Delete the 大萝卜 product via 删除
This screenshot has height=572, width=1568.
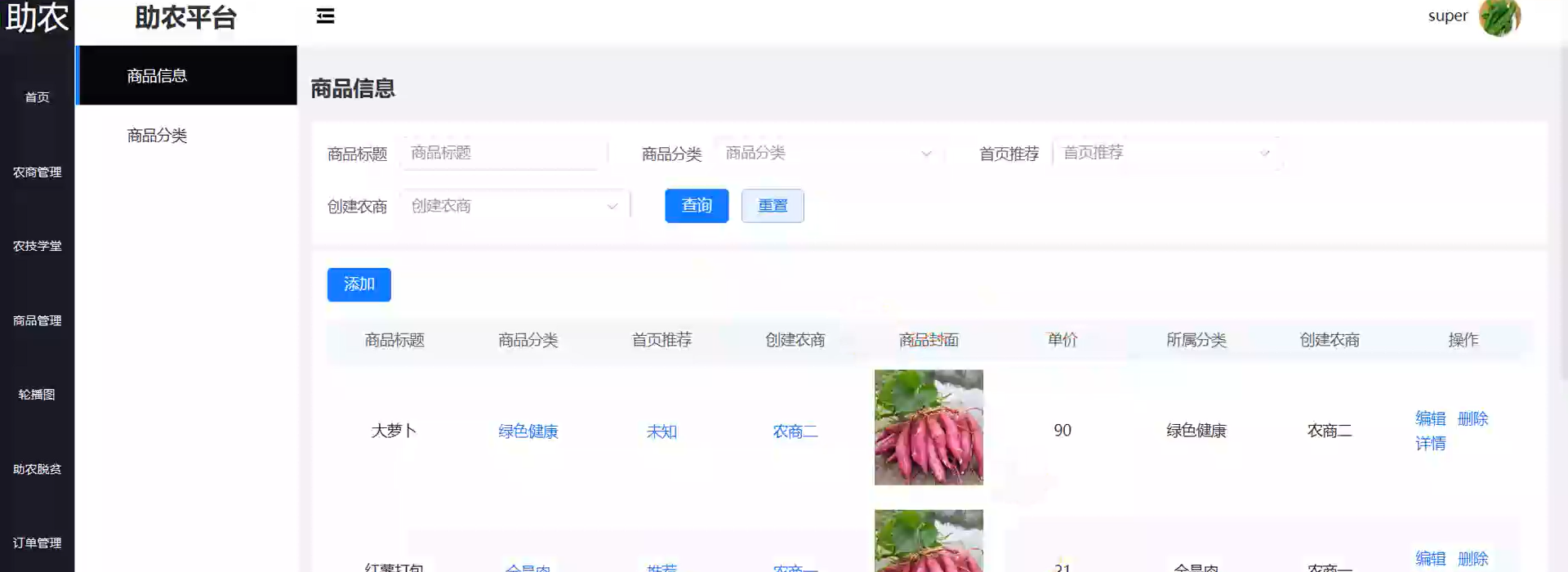tap(1472, 418)
